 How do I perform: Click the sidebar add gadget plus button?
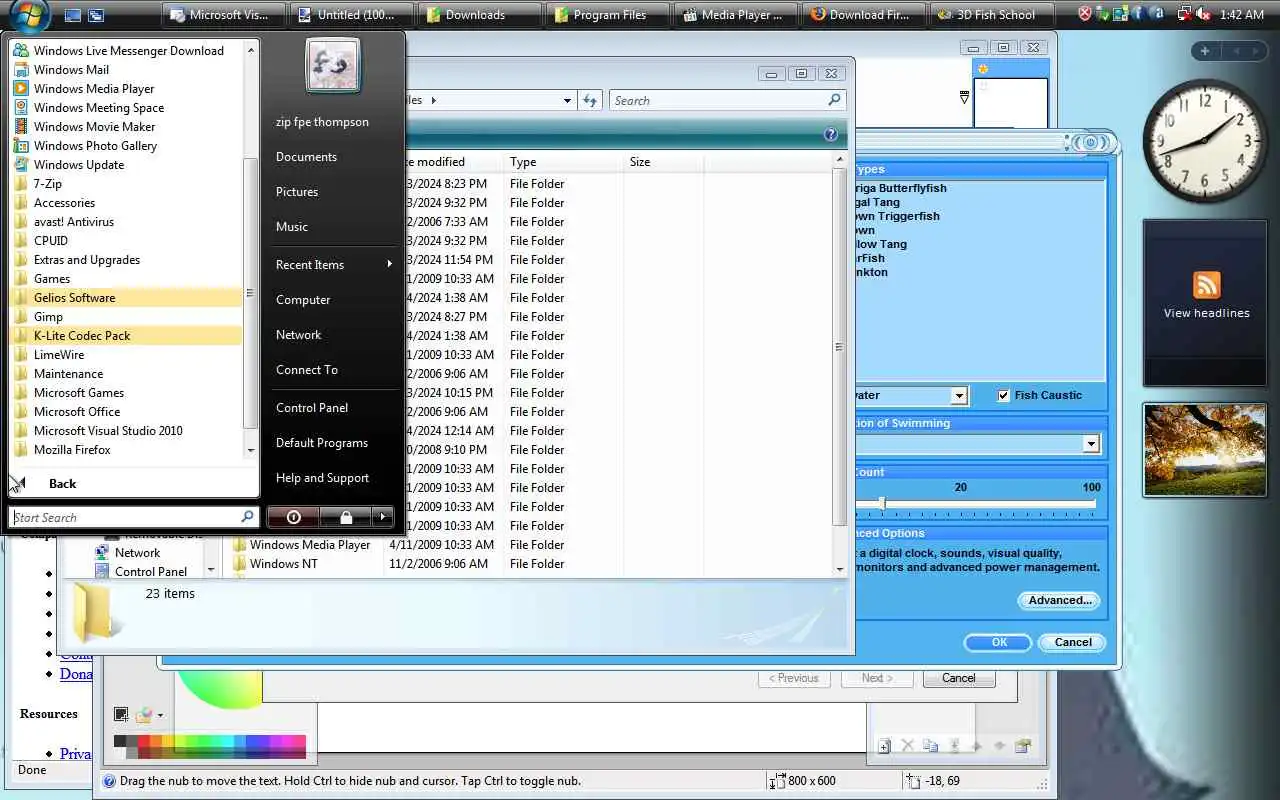click(1205, 51)
